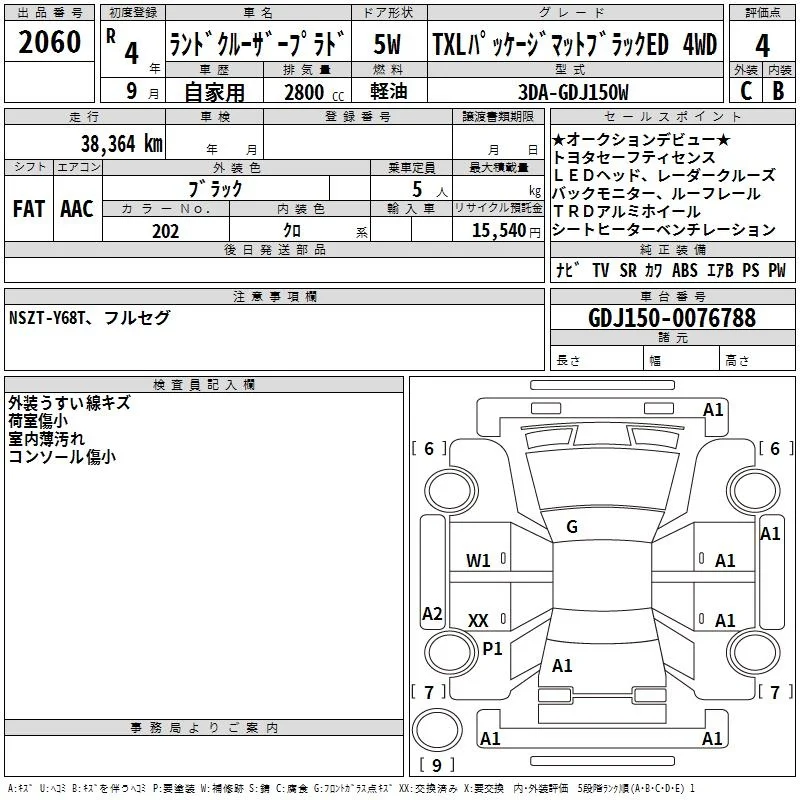Click the ナビ equipment code
800x800 pixels.
568,270
